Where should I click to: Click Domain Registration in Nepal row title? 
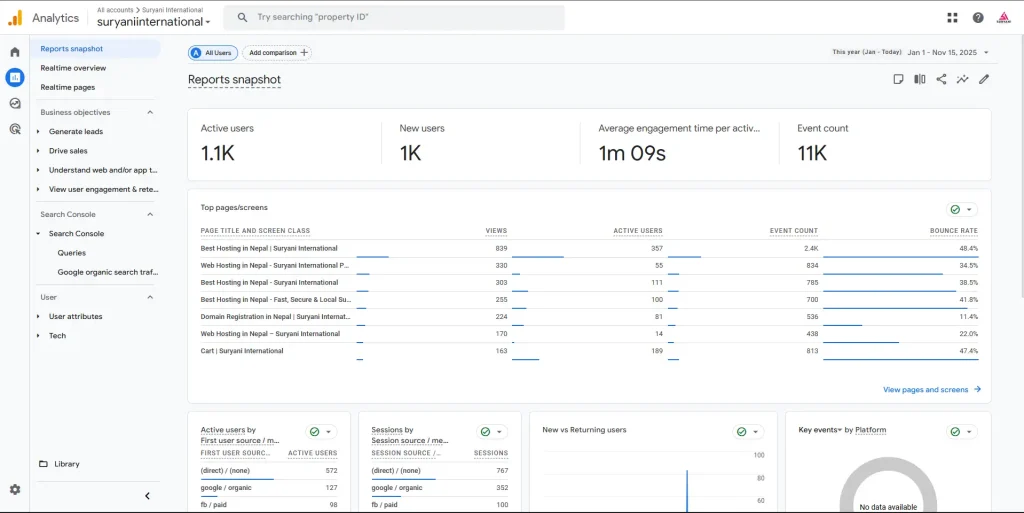click(x=276, y=317)
